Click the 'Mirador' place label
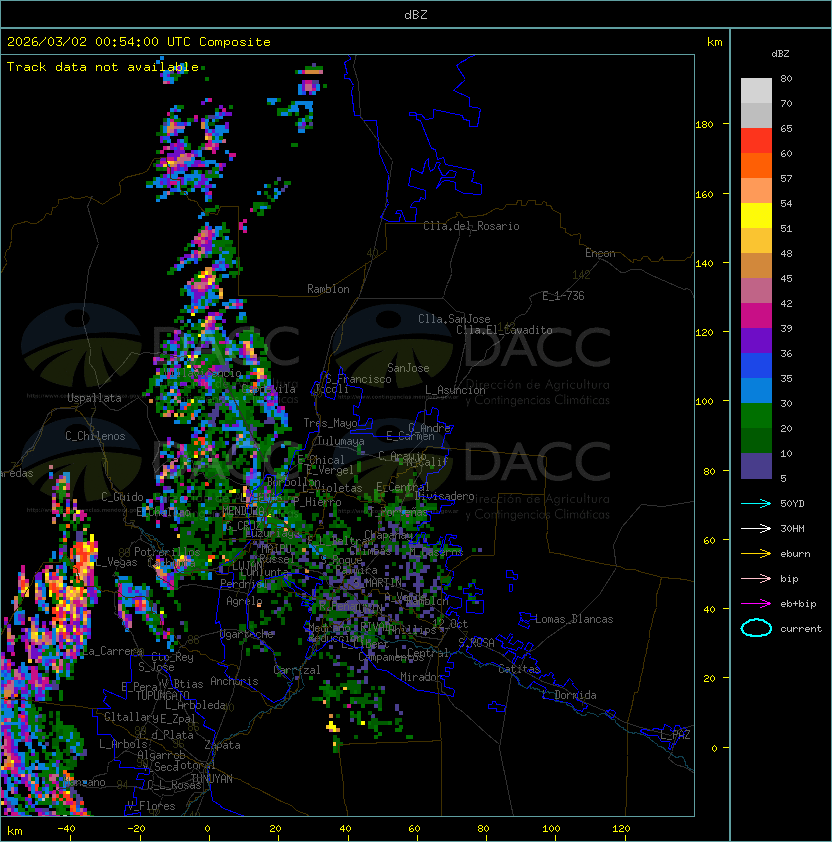 (421, 677)
